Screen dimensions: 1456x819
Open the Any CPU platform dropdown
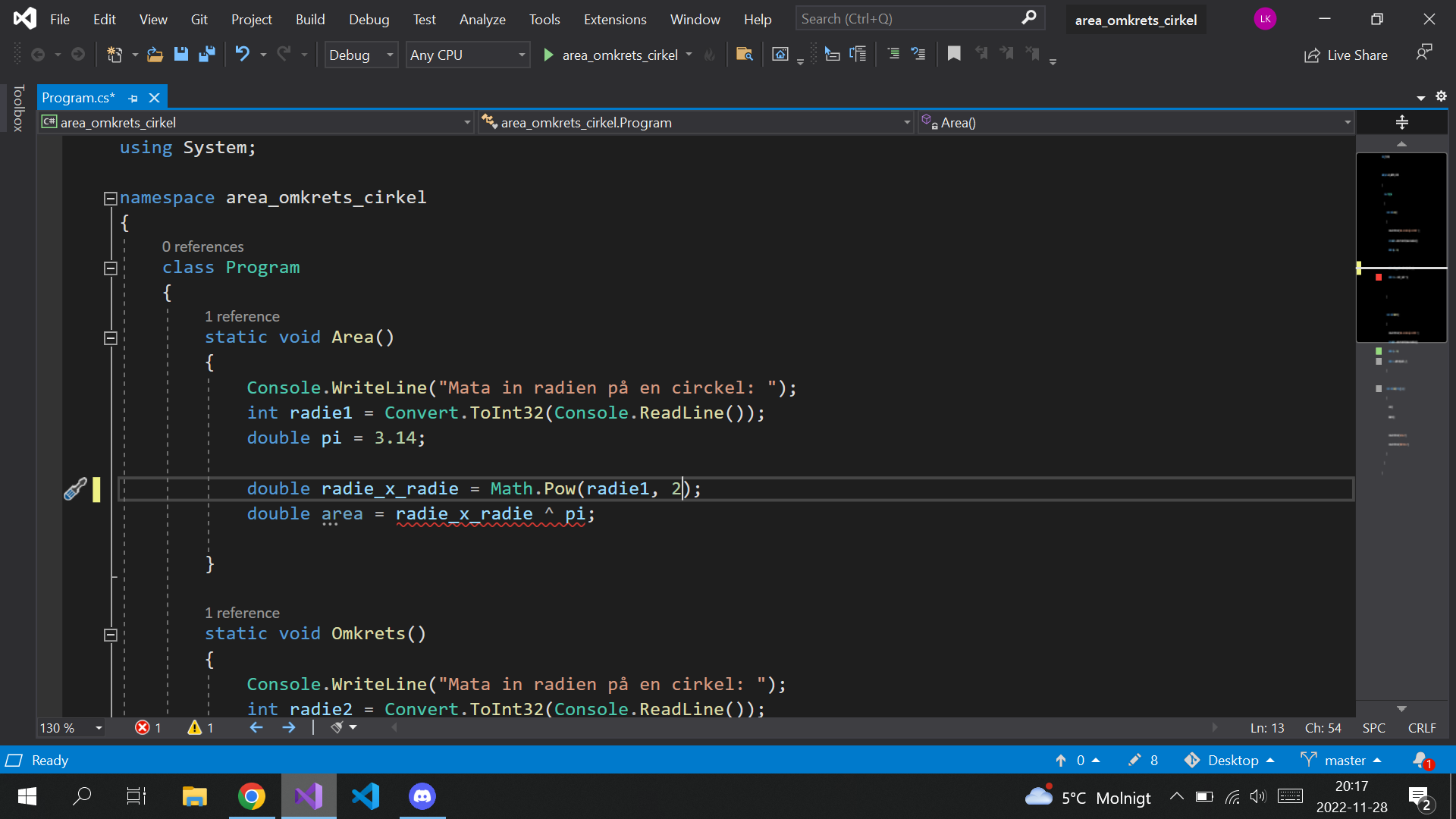pyautogui.click(x=467, y=55)
